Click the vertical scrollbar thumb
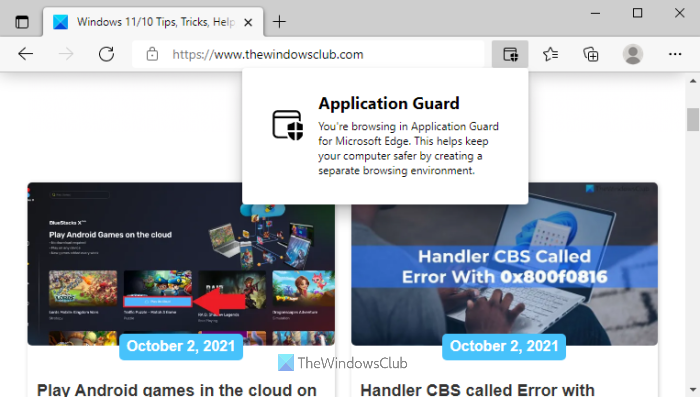The image size is (700, 400). coord(693,119)
